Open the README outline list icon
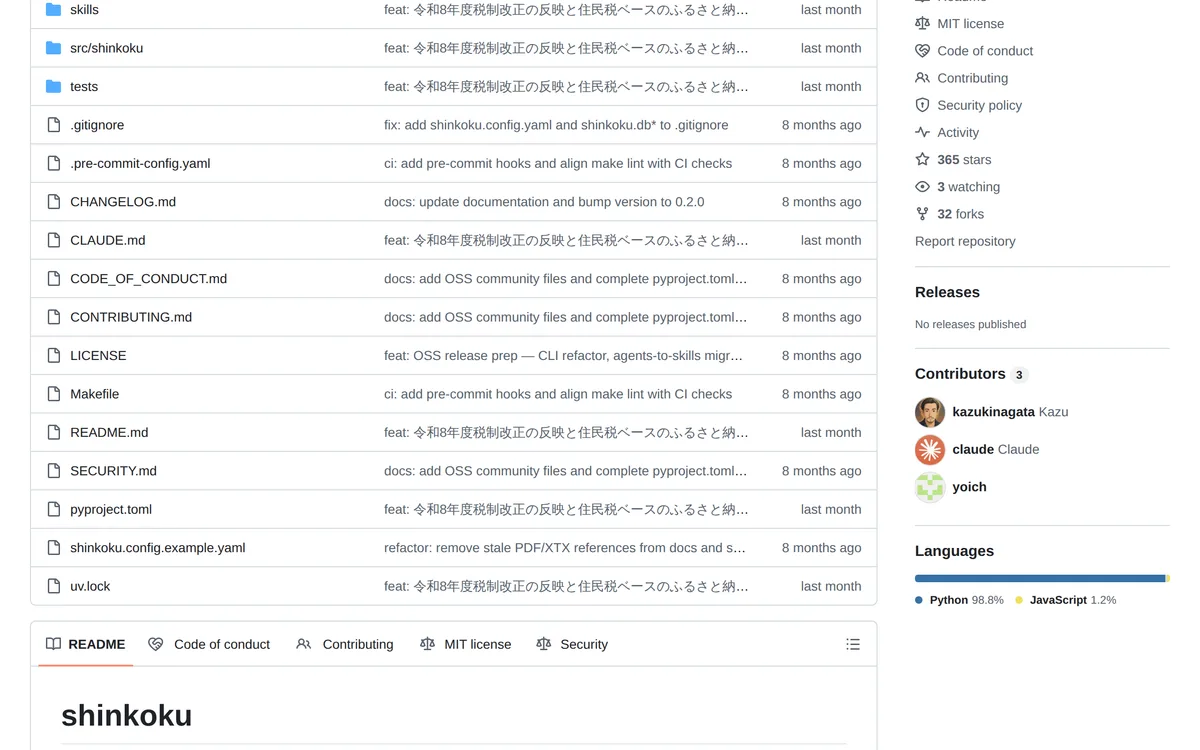The height and width of the screenshot is (750, 1200). coord(853,645)
